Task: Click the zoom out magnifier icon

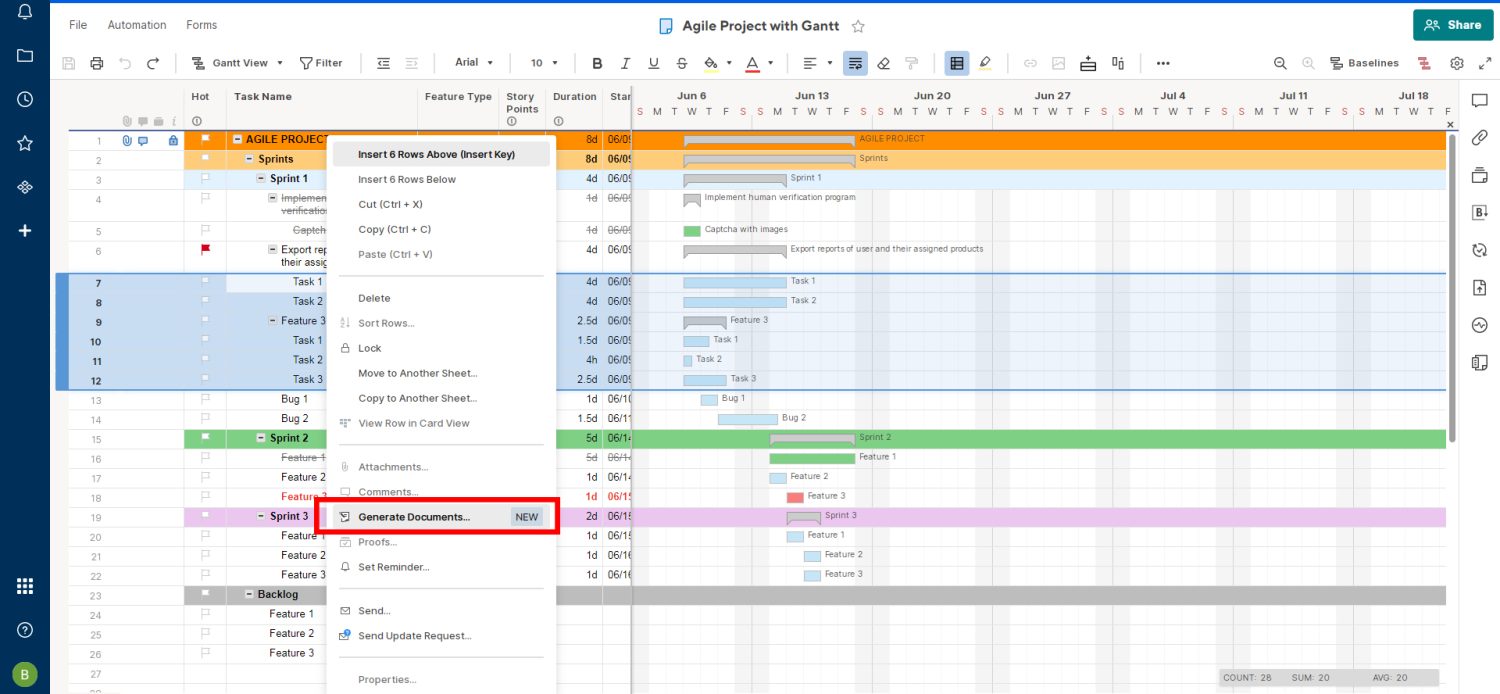Action: click(1280, 63)
